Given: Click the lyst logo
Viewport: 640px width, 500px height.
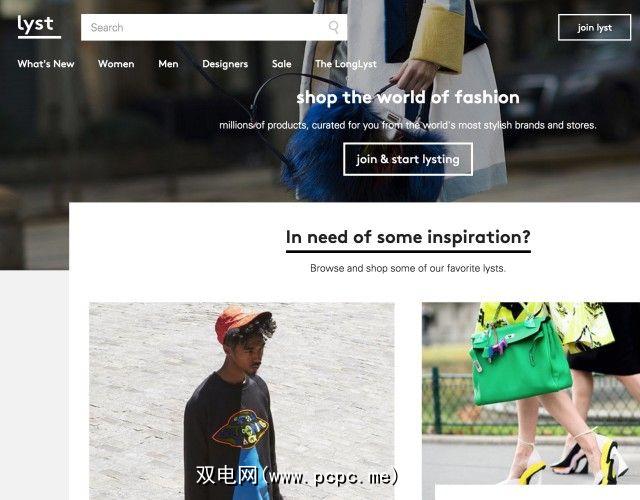Looking at the screenshot, I should coord(39,27).
